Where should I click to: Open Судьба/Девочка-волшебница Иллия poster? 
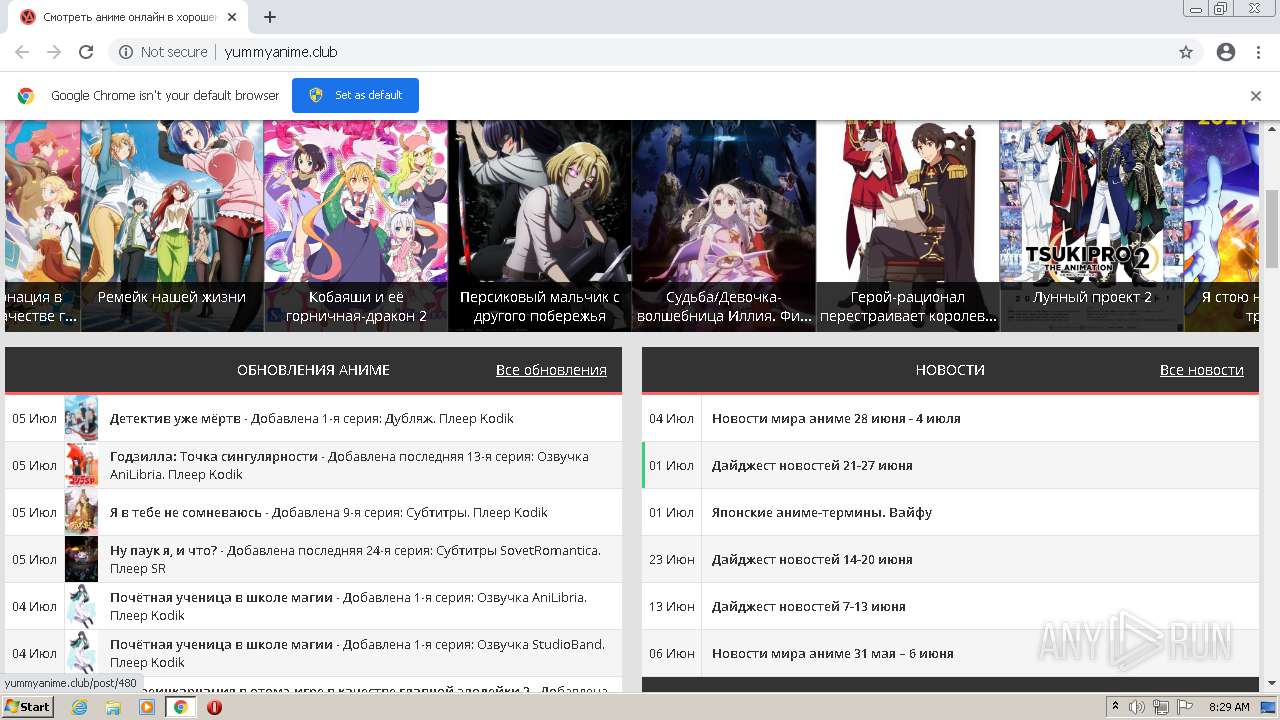point(724,226)
